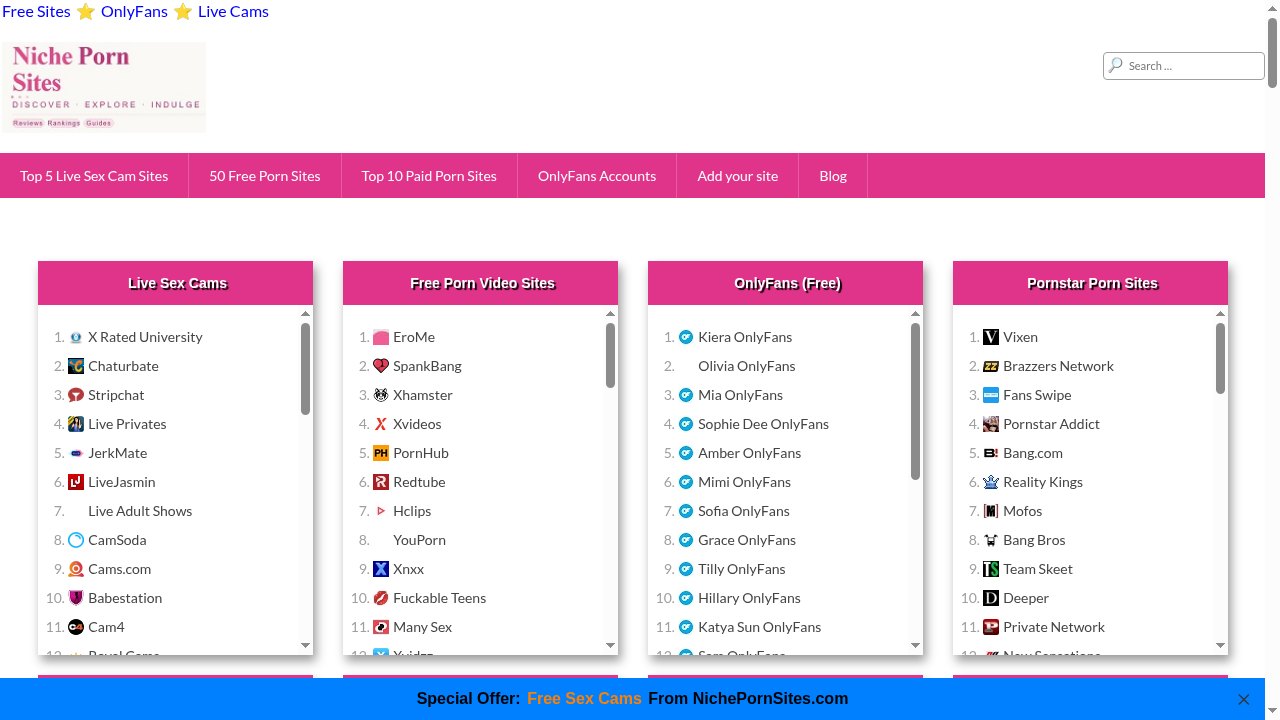The image size is (1280, 720).
Task: Click the Chaturbate favicon in Live Sex Cams
Action: (x=76, y=366)
